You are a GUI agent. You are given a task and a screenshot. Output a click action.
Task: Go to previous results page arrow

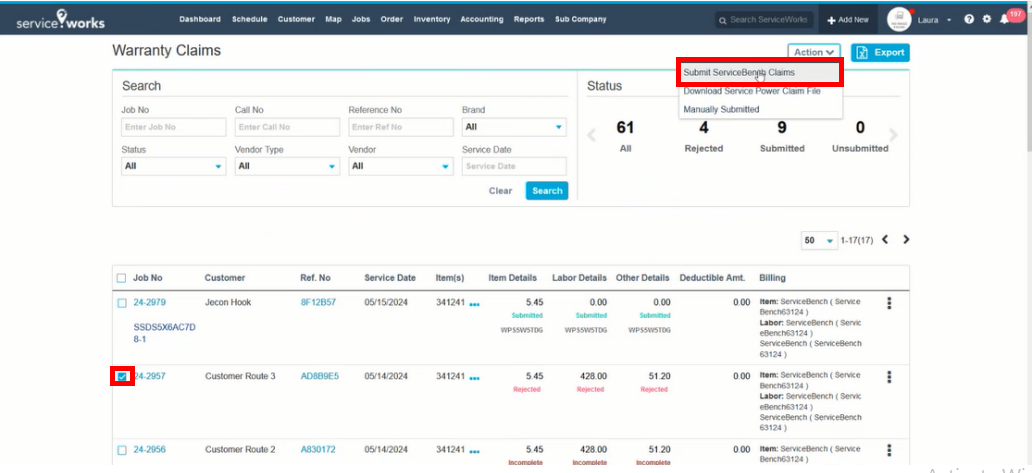click(885, 239)
